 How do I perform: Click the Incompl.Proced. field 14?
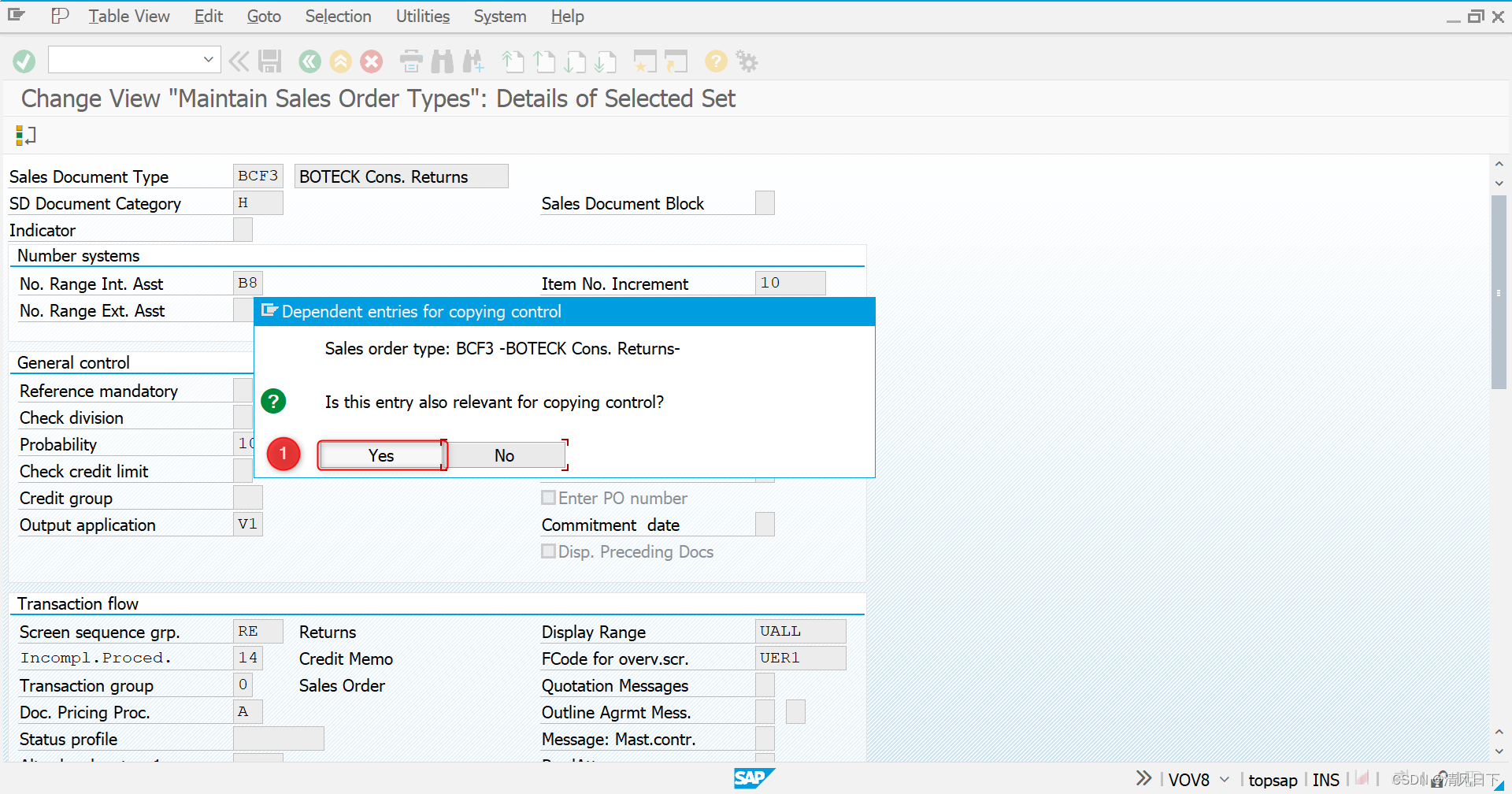tap(248, 659)
